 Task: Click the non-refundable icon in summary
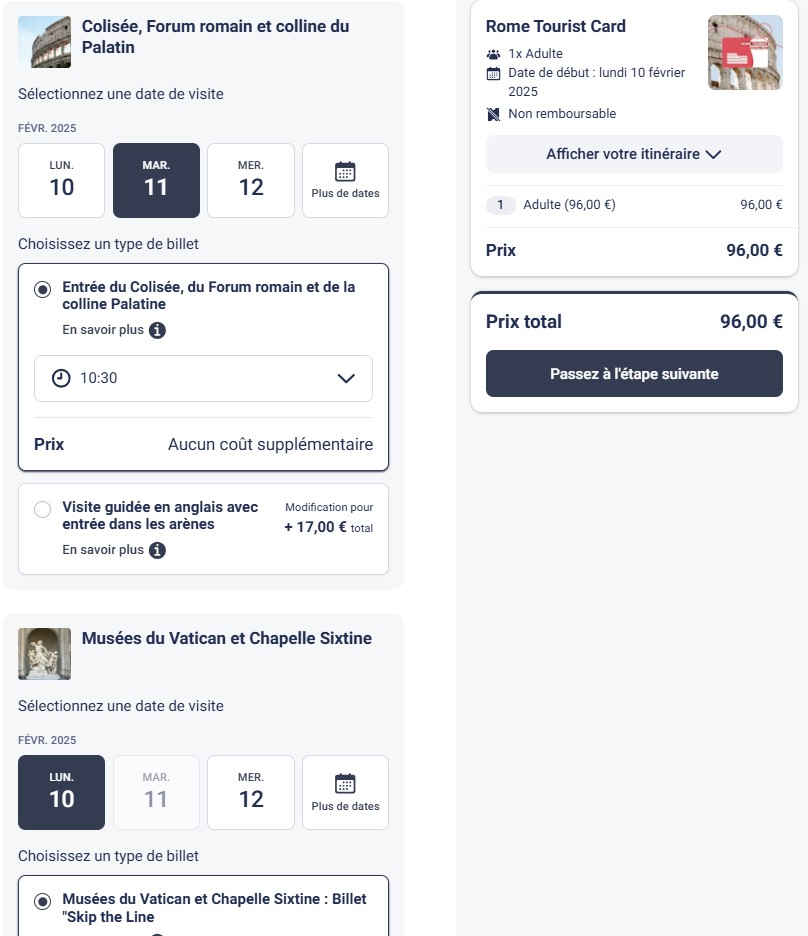[493, 114]
